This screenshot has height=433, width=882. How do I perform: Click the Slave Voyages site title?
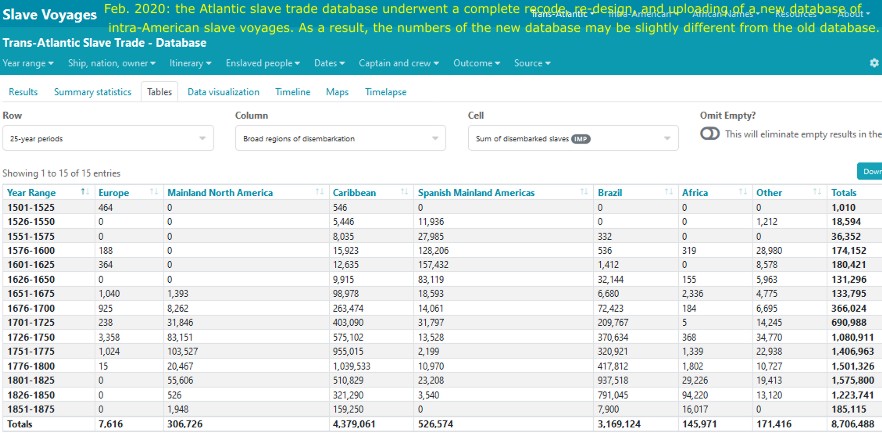(49, 16)
